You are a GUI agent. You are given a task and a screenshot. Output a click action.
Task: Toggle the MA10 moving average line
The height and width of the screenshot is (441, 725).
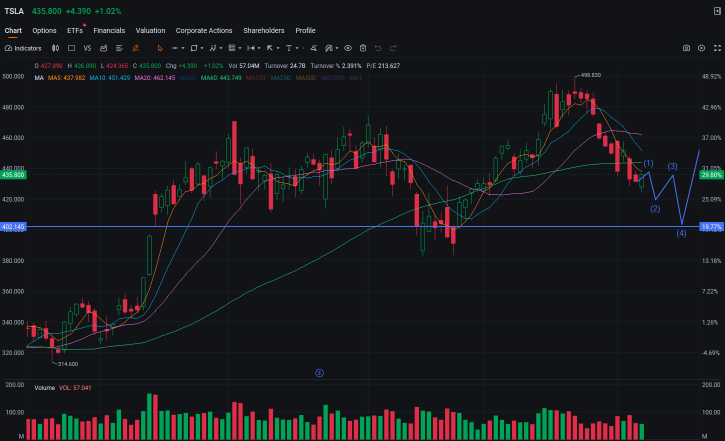(x=110, y=78)
